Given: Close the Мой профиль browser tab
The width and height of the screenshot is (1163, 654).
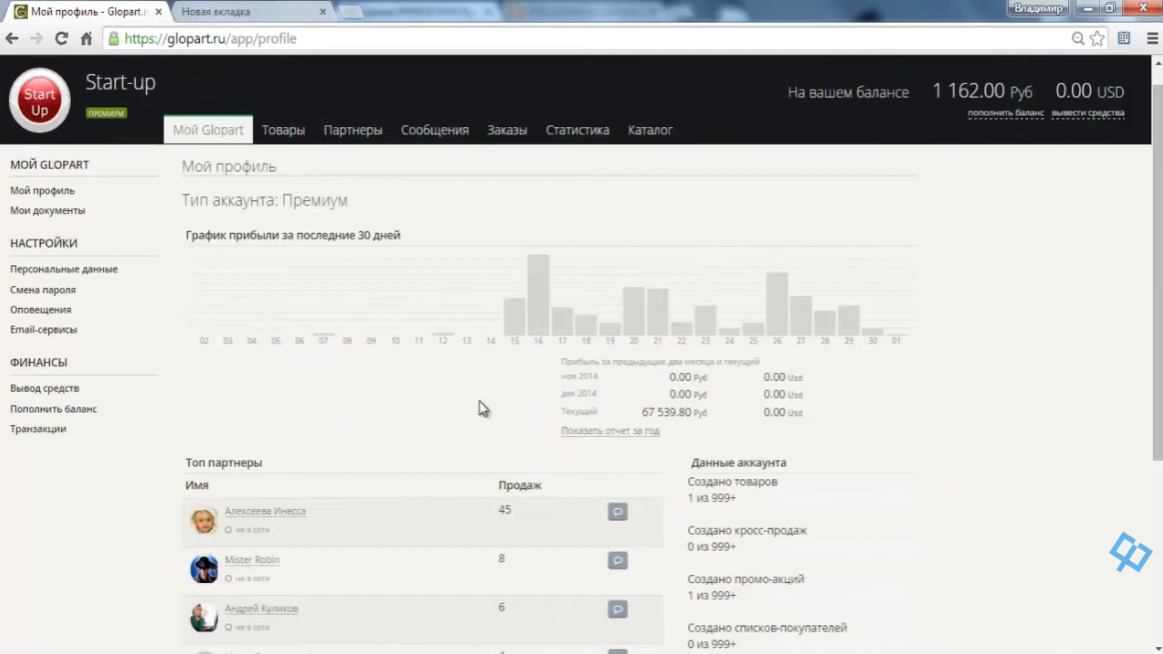Looking at the screenshot, I should 158,12.
